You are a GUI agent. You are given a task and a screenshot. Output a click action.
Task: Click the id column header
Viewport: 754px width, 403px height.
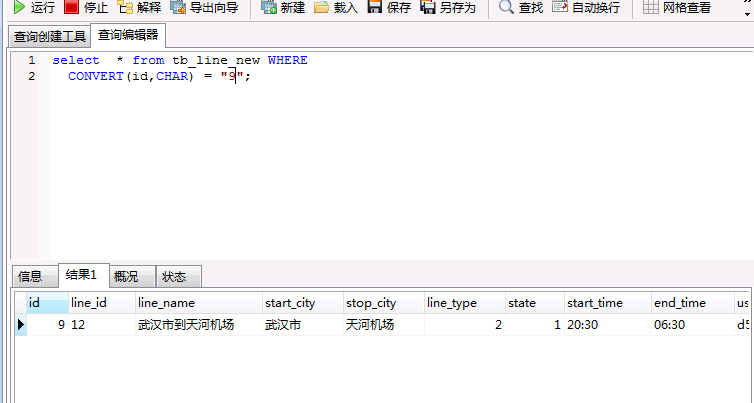click(47, 303)
